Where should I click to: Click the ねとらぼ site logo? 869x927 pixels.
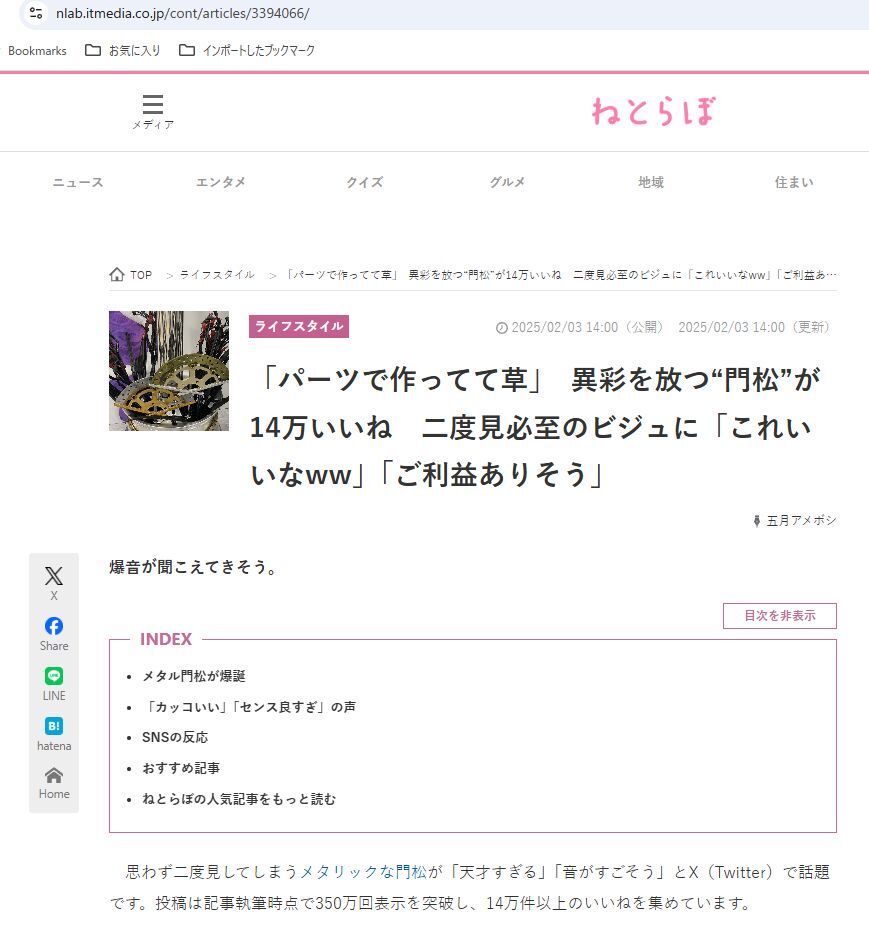click(x=653, y=111)
